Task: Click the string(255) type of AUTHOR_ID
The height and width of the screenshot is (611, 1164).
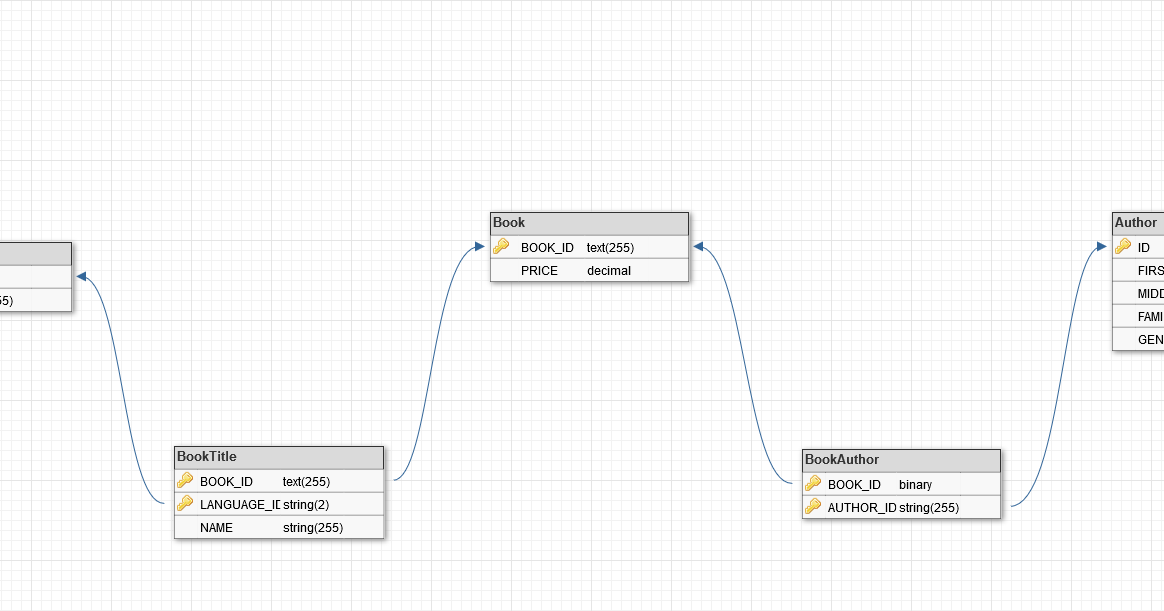Action: (929, 508)
